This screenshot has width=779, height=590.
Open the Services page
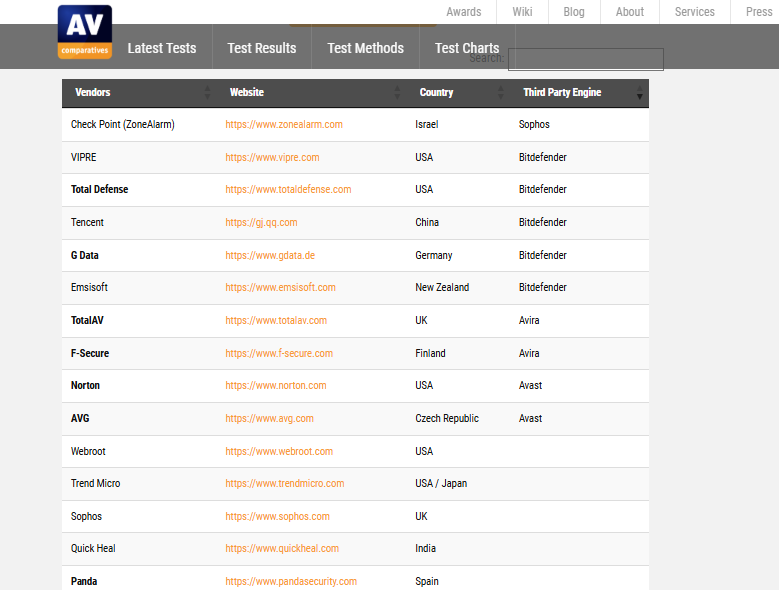coord(695,12)
